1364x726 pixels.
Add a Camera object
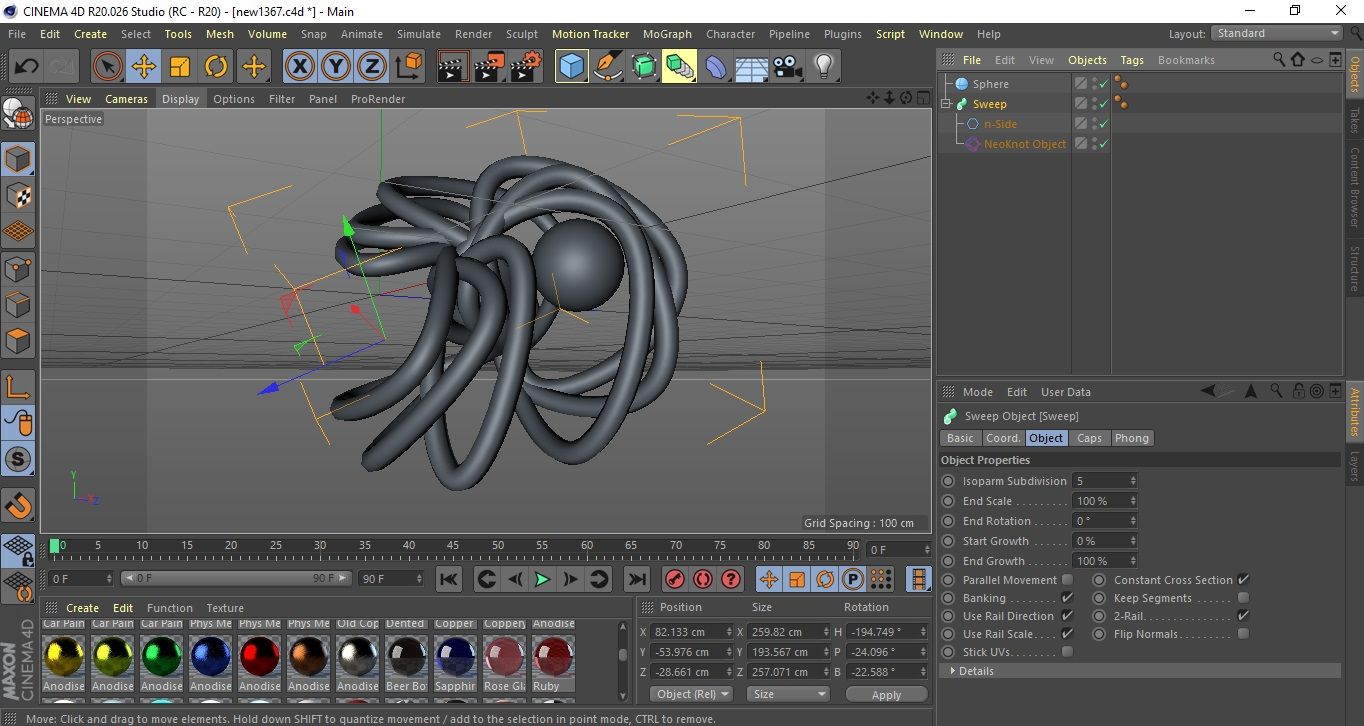787,67
